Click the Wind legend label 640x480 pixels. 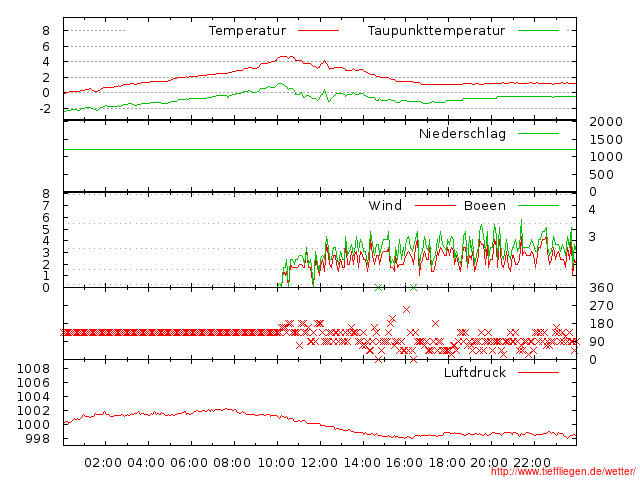[x=385, y=205]
